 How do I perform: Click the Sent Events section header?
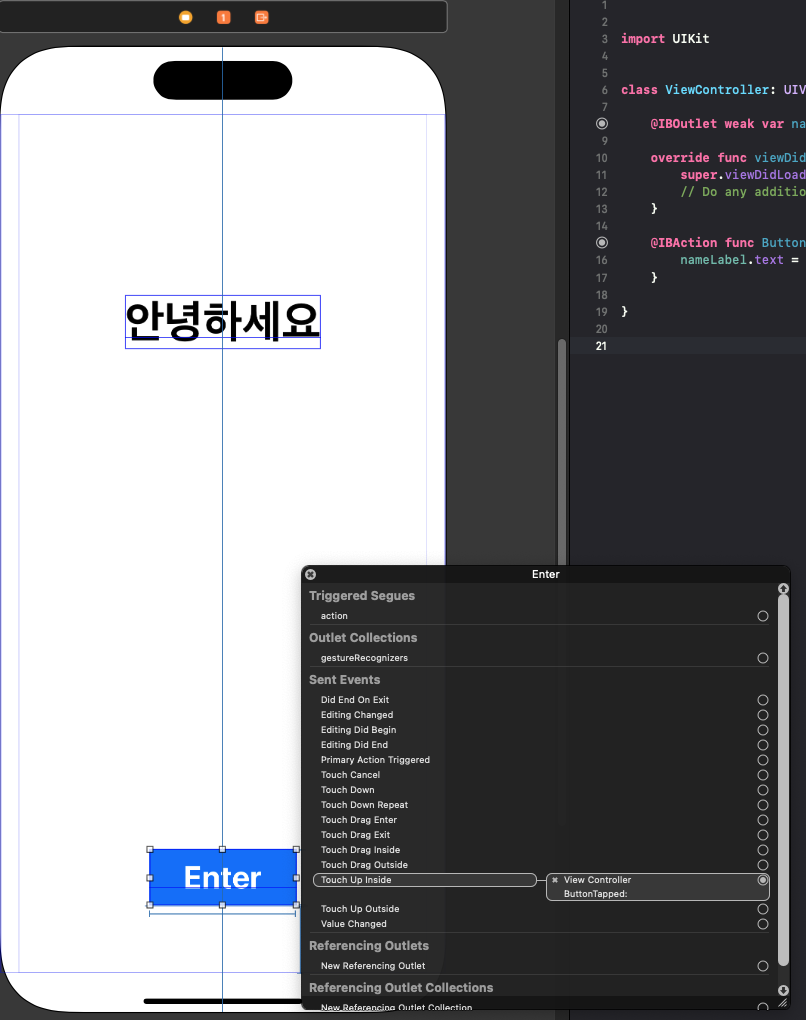tap(344, 680)
